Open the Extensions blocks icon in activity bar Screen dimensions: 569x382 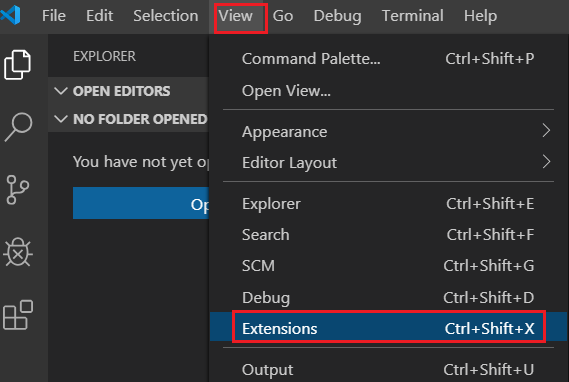coord(18,315)
